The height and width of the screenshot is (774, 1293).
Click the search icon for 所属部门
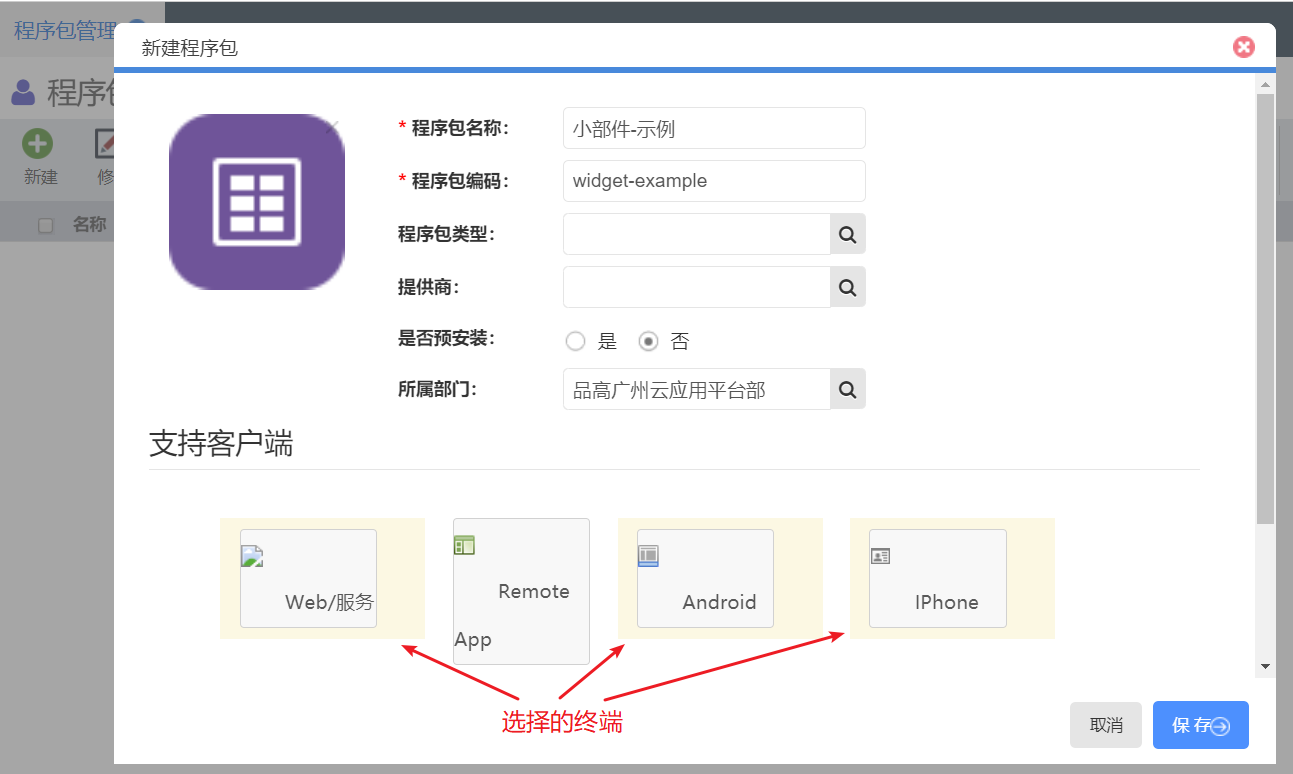pos(847,390)
